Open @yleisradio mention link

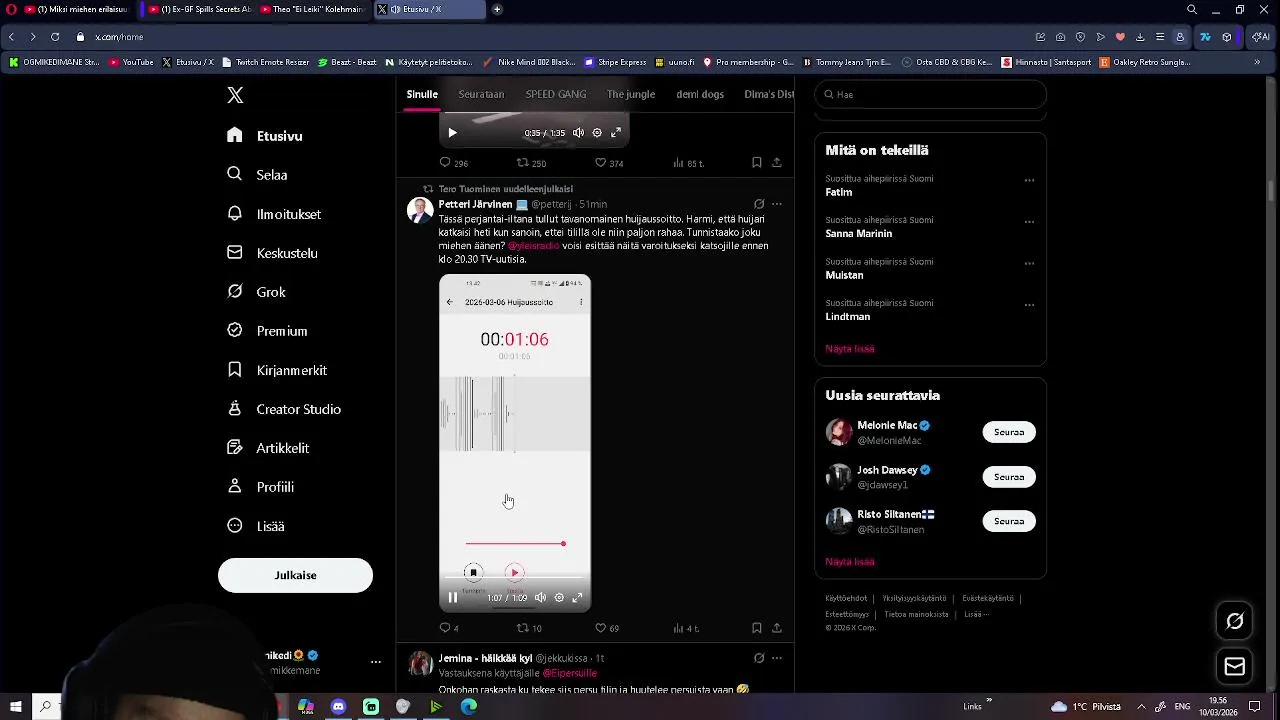(533, 246)
